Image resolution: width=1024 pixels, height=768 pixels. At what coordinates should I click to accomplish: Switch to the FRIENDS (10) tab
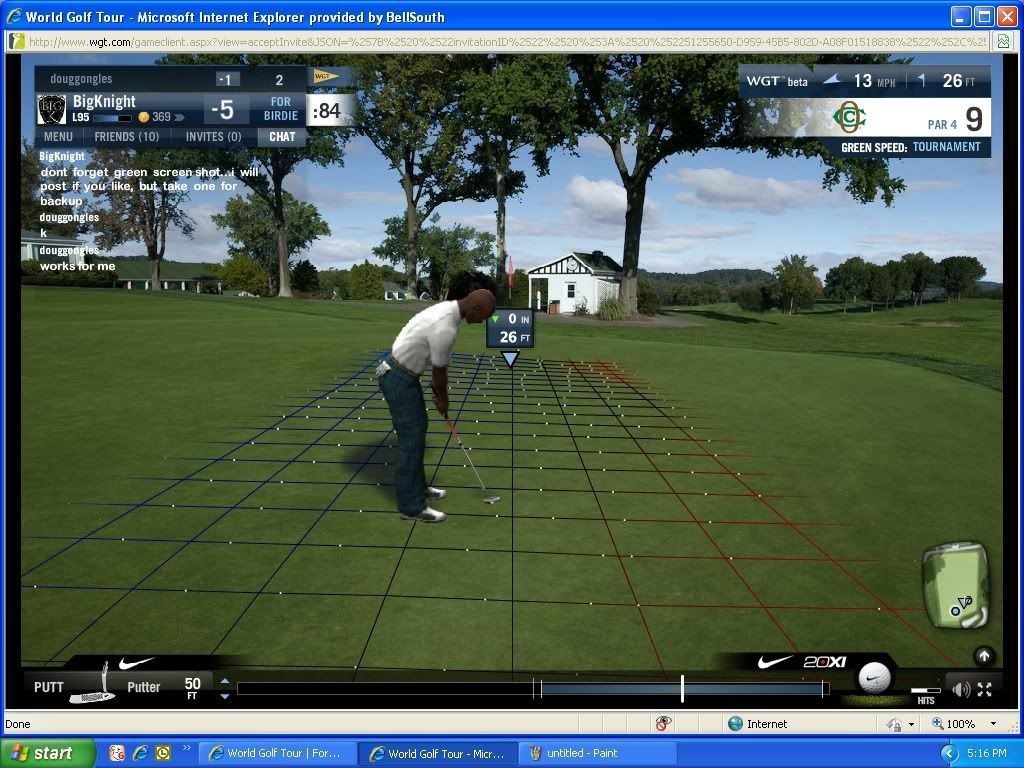click(x=126, y=137)
